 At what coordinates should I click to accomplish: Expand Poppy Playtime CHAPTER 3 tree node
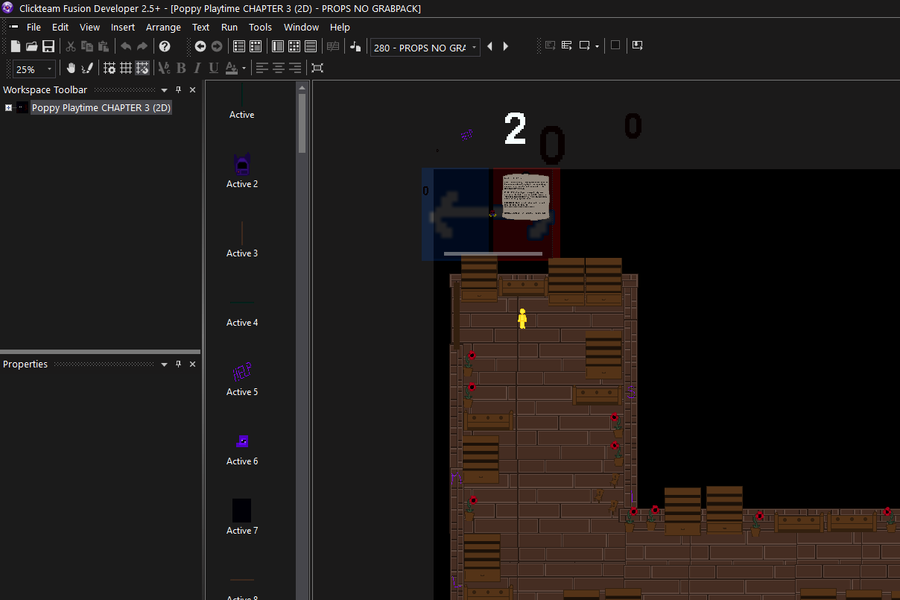click(x=9, y=107)
